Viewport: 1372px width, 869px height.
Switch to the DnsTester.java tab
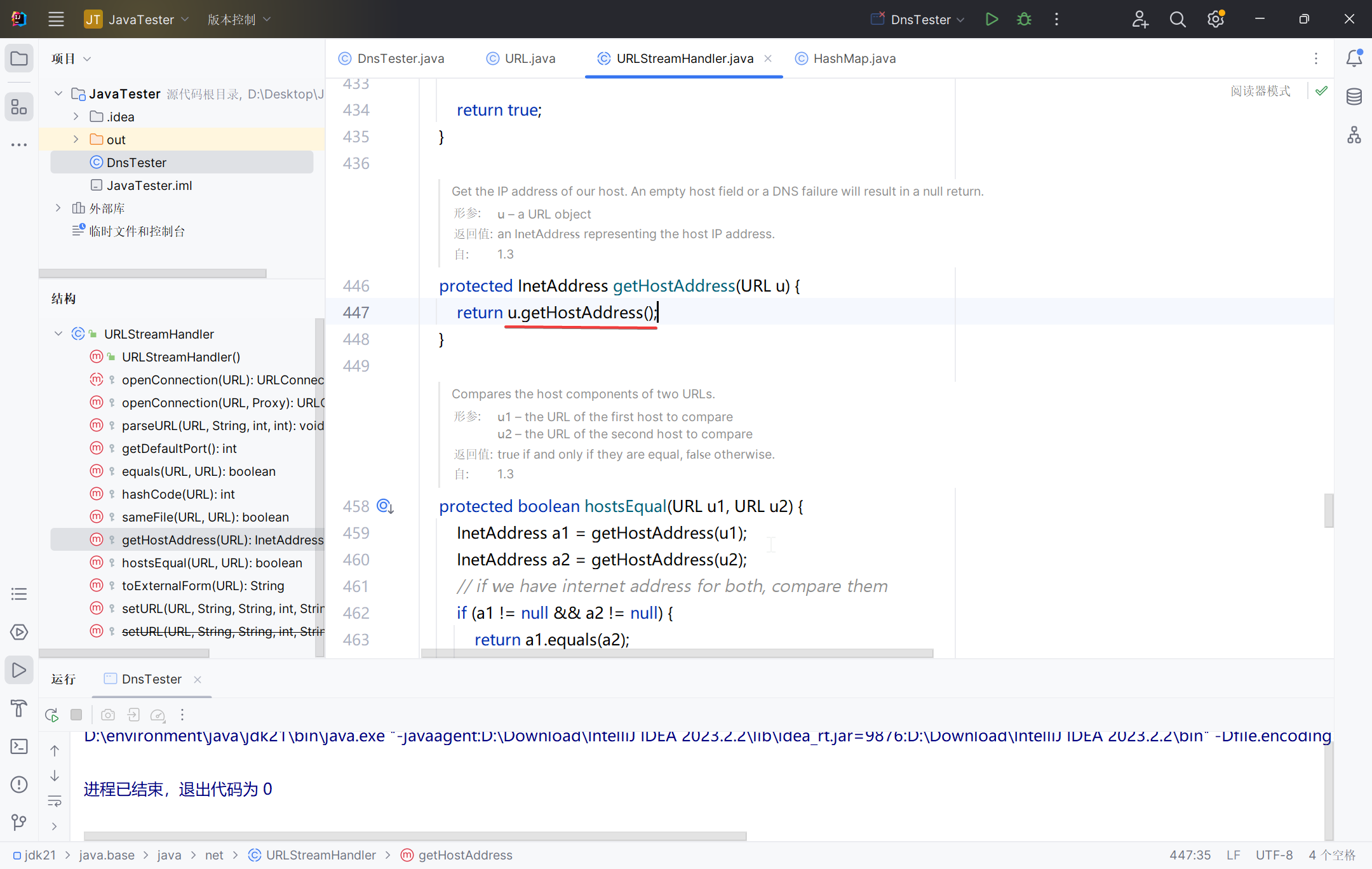coord(400,58)
